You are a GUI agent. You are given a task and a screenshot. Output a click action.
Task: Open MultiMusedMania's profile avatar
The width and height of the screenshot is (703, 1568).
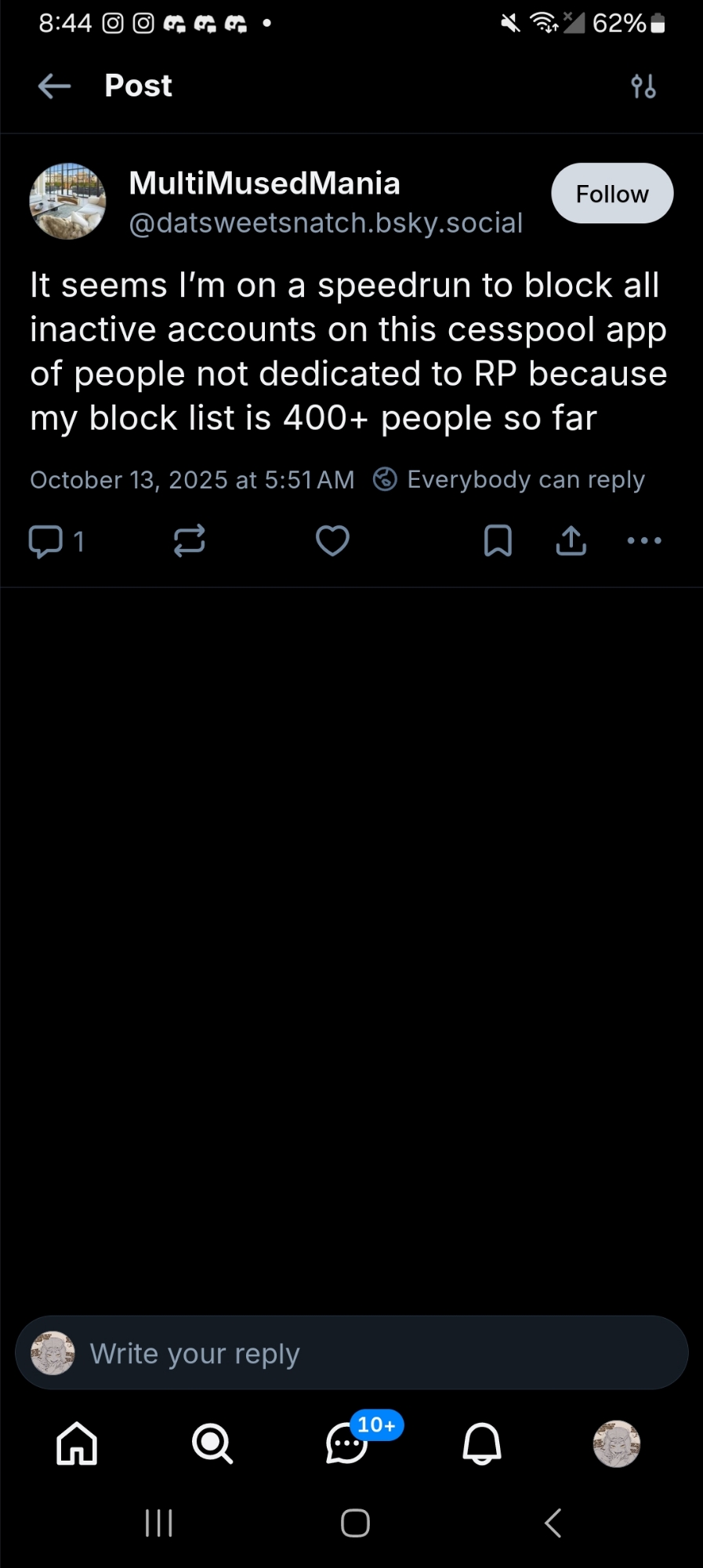(67, 201)
